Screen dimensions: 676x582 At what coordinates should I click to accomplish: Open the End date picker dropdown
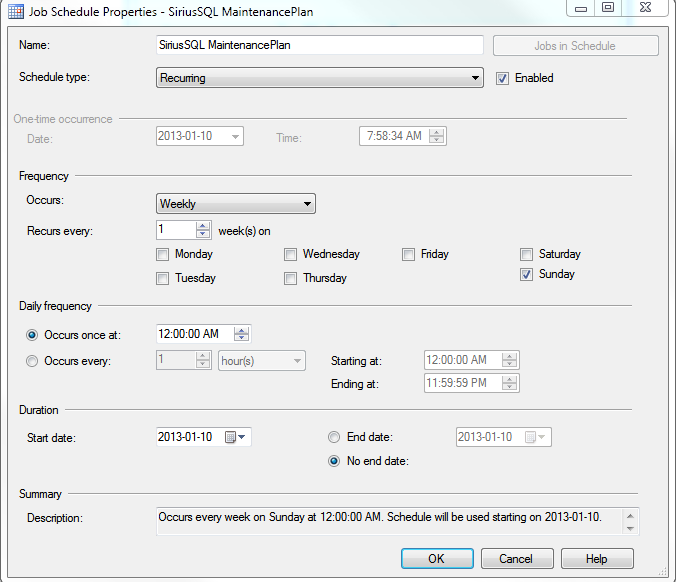(x=536, y=437)
